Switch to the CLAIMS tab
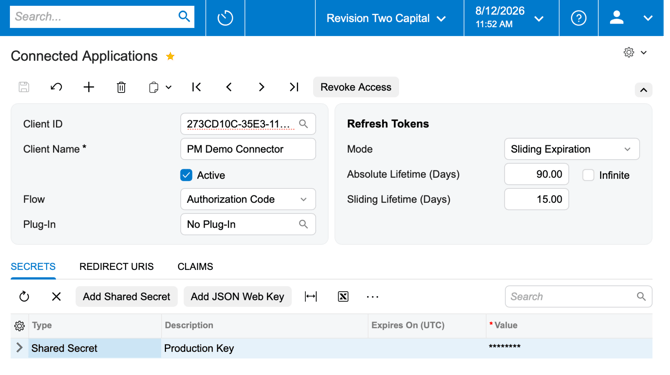Image resolution: width=670 pixels, height=375 pixels. tap(195, 267)
